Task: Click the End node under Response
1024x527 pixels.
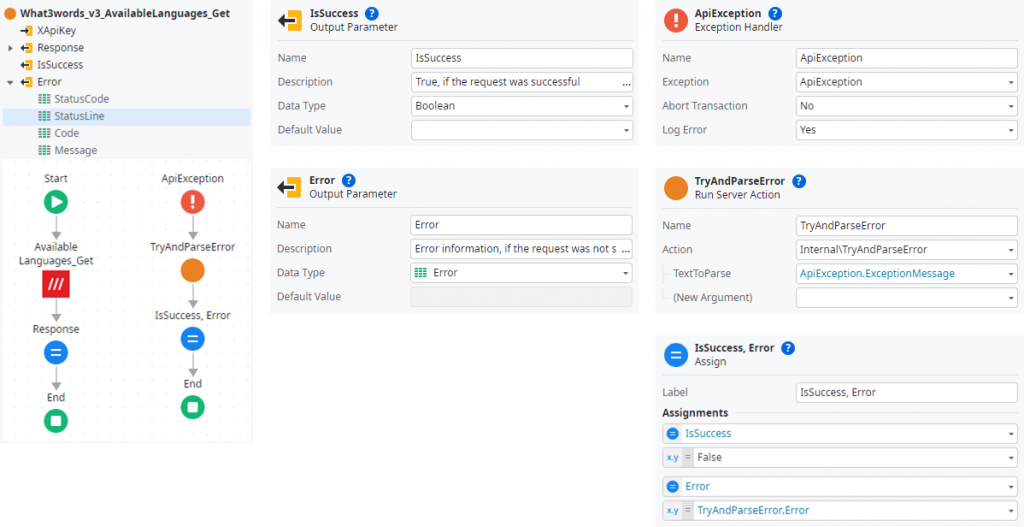Action: tap(56, 420)
